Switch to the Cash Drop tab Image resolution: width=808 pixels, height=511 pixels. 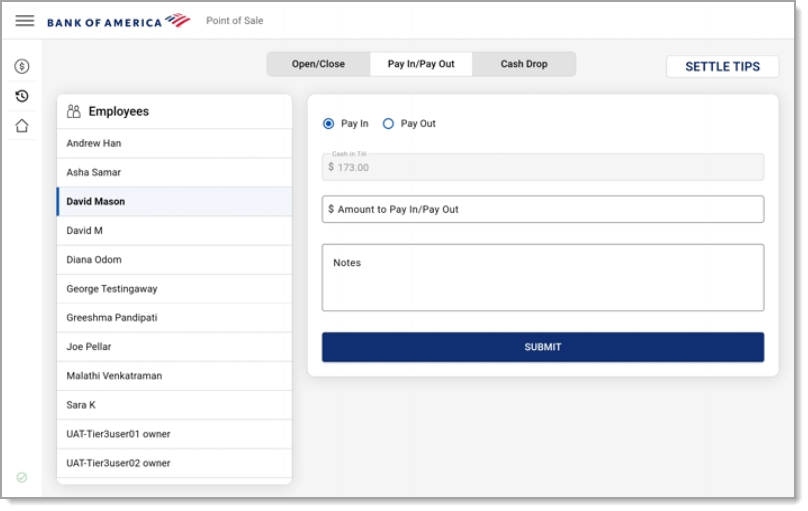pyautogui.click(x=524, y=64)
